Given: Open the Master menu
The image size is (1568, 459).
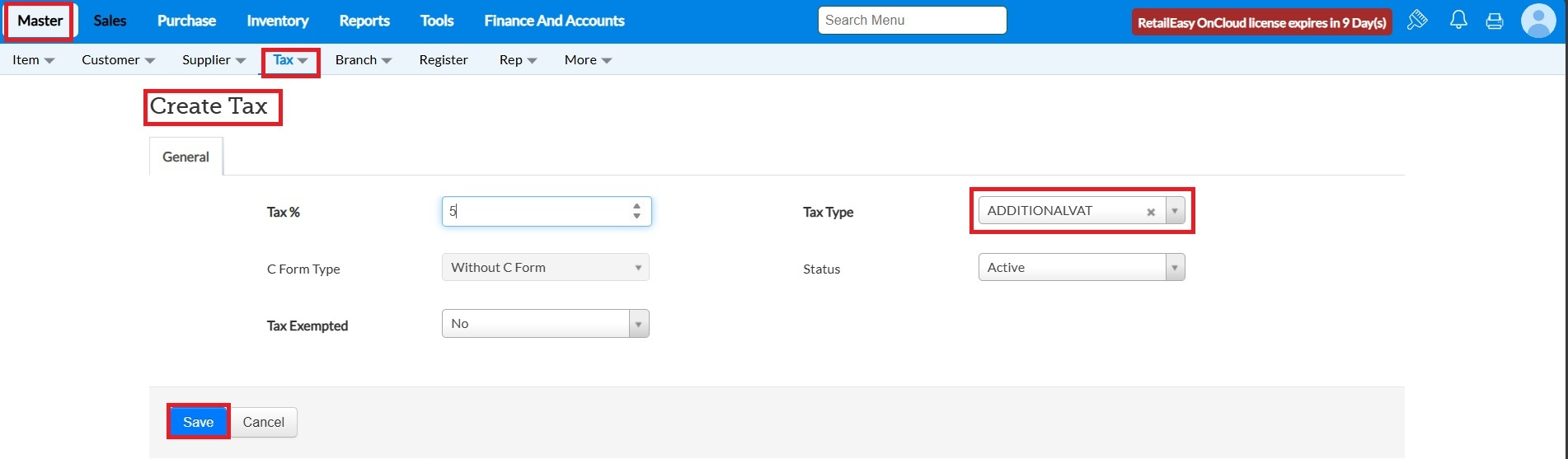Looking at the screenshot, I should tap(40, 21).
